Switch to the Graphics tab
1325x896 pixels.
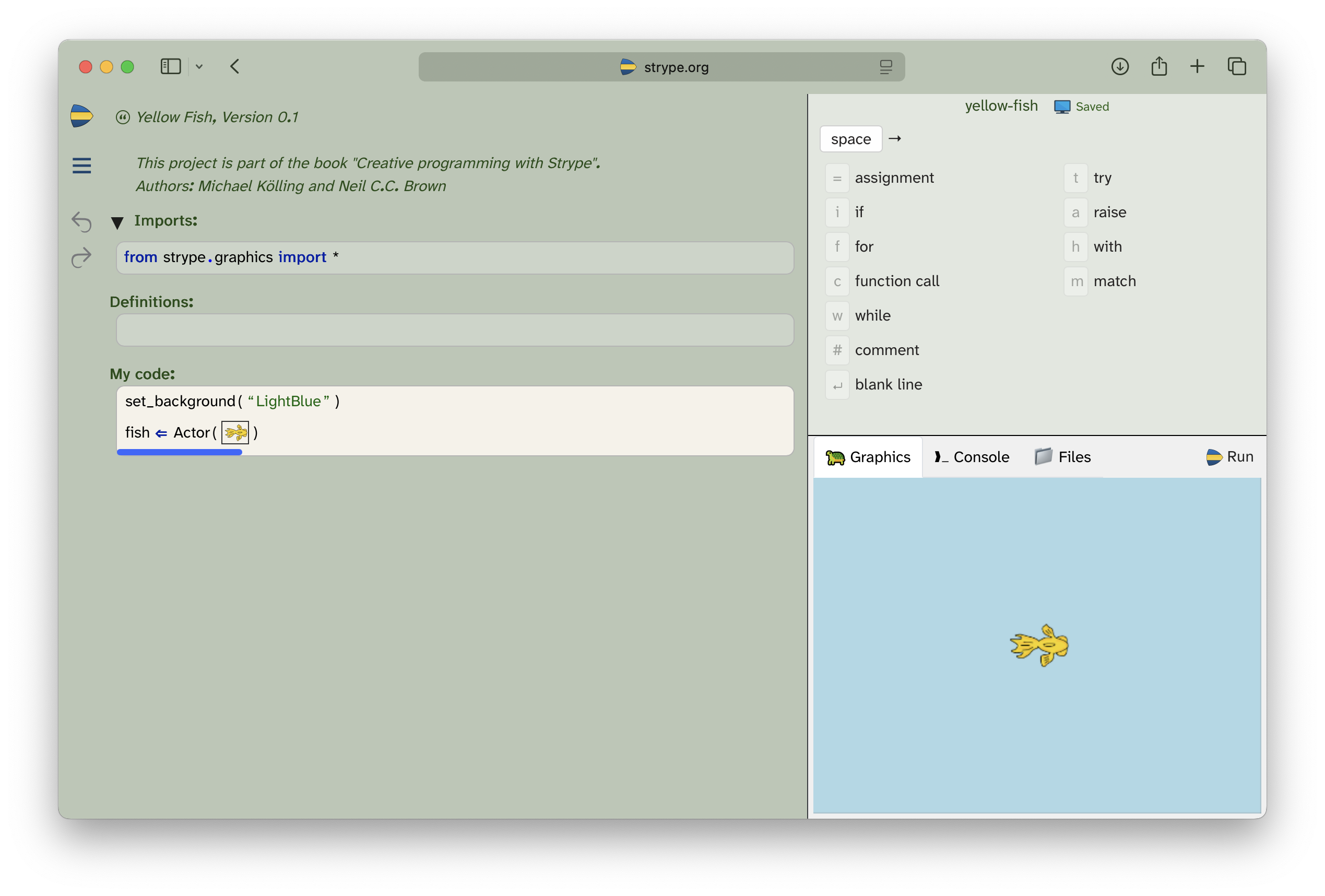(x=868, y=457)
